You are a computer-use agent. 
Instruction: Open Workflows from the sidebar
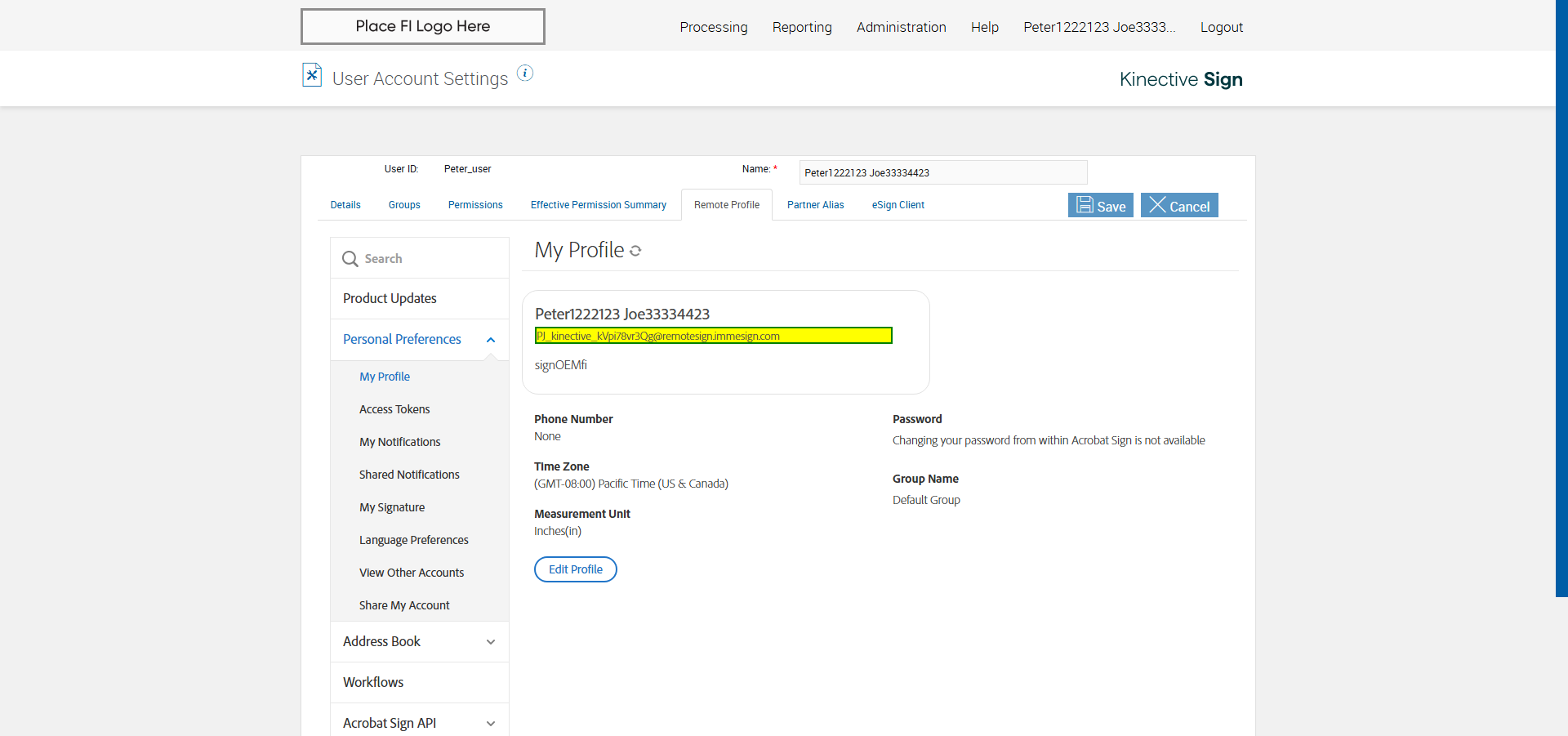click(x=373, y=682)
